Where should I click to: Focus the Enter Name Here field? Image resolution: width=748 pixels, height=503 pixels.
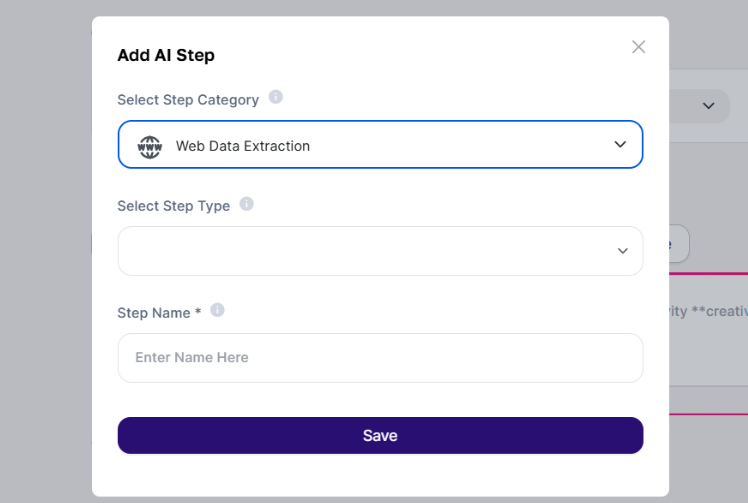[x=380, y=358]
